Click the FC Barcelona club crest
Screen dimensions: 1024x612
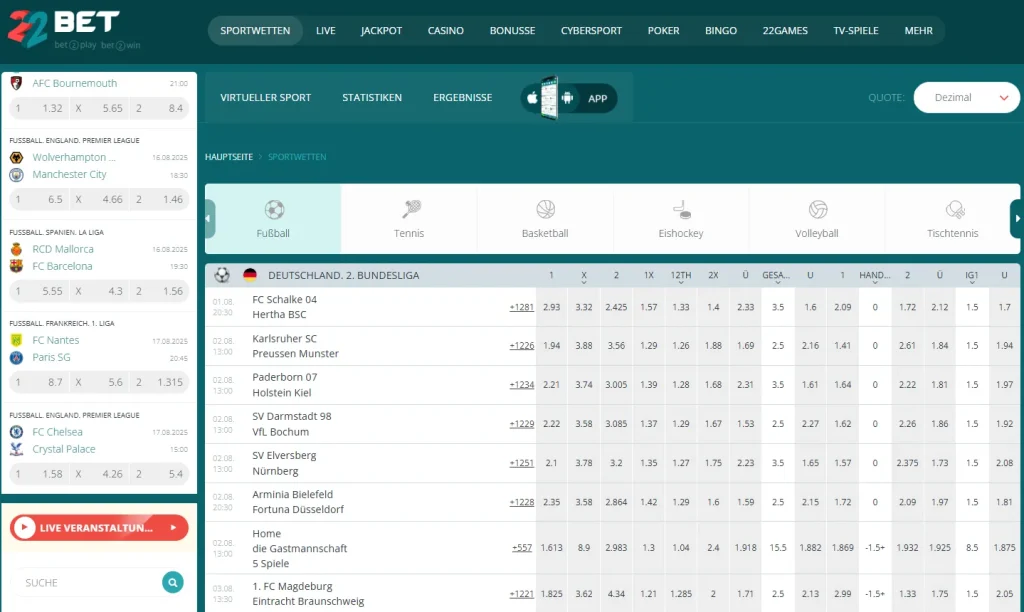pyautogui.click(x=16, y=266)
